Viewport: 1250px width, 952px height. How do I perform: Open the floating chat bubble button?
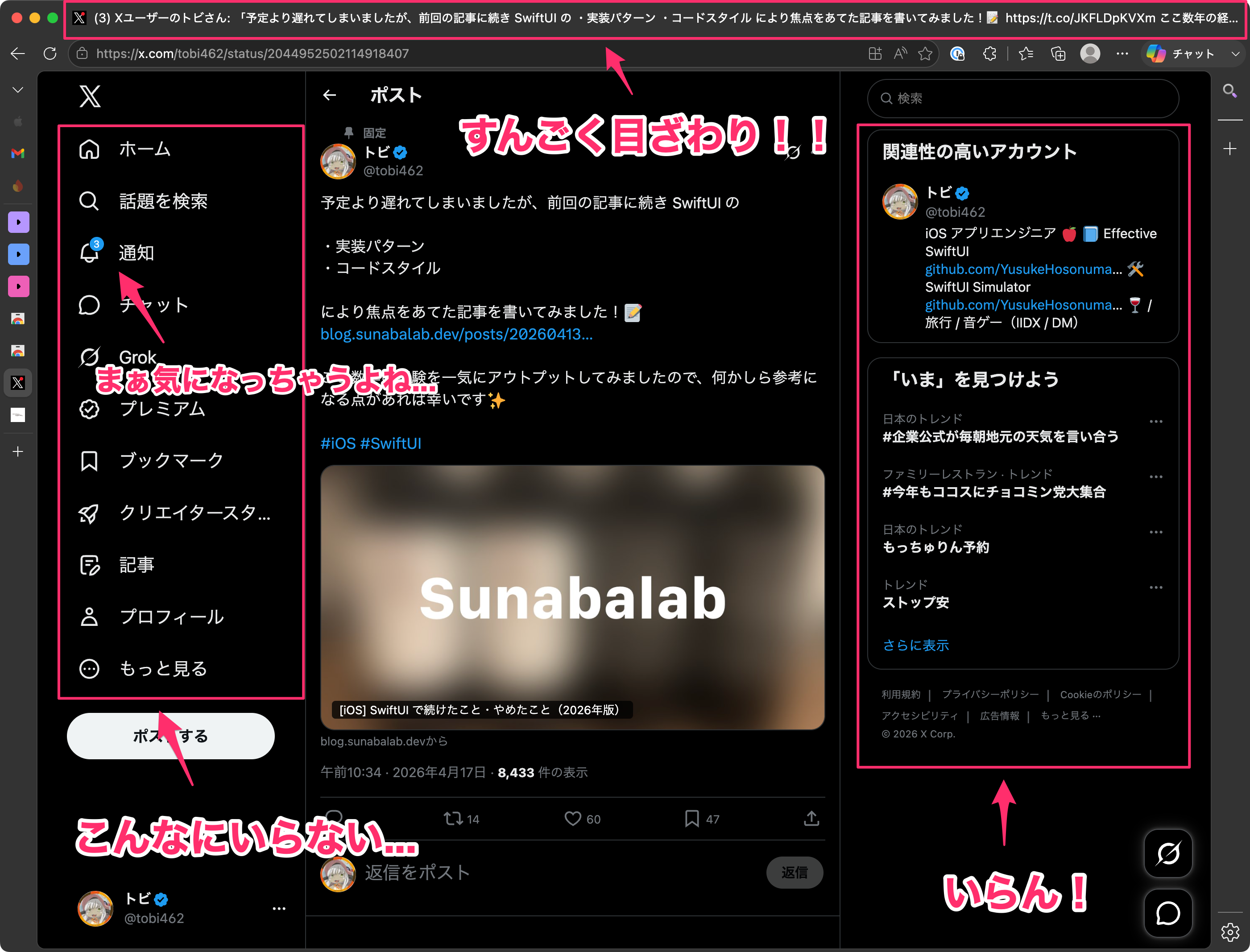(1168, 914)
